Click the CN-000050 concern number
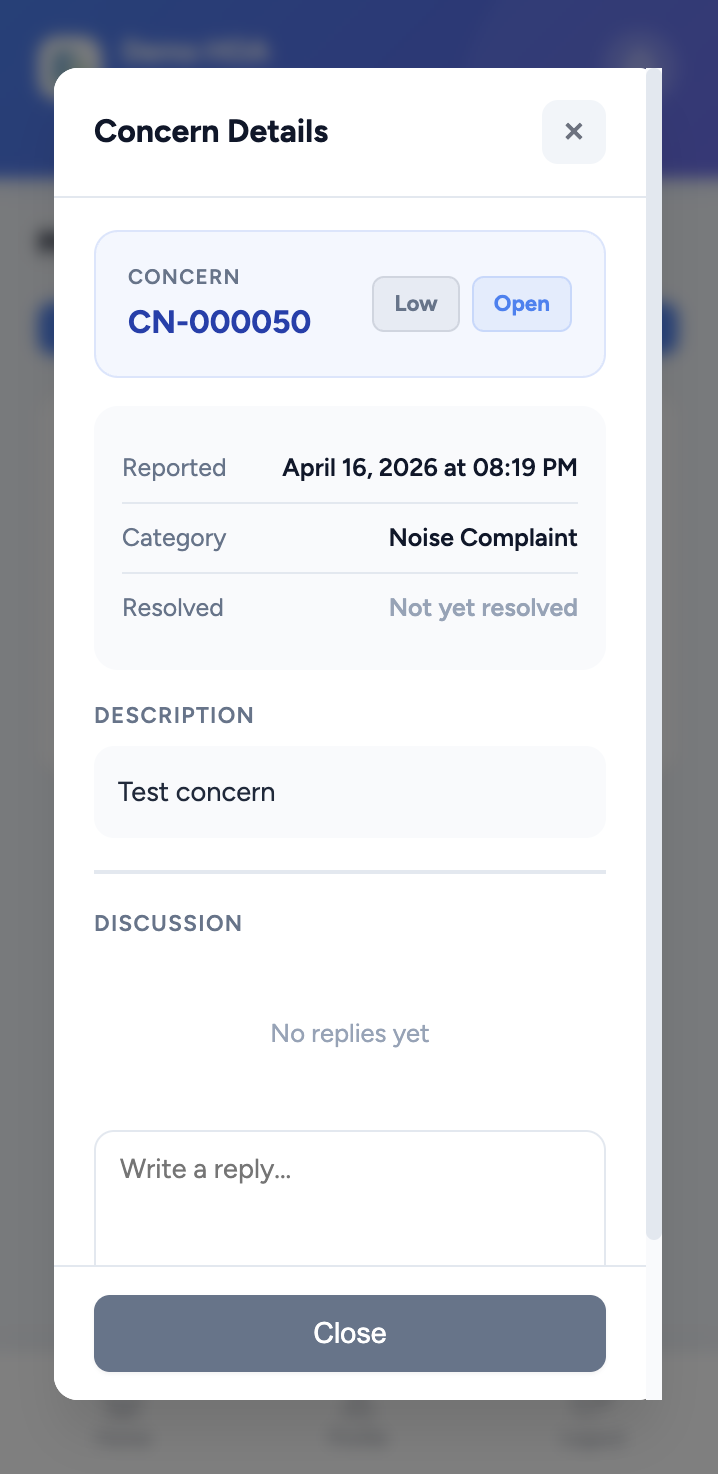Image resolution: width=718 pixels, height=1474 pixels. click(x=219, y=321)
